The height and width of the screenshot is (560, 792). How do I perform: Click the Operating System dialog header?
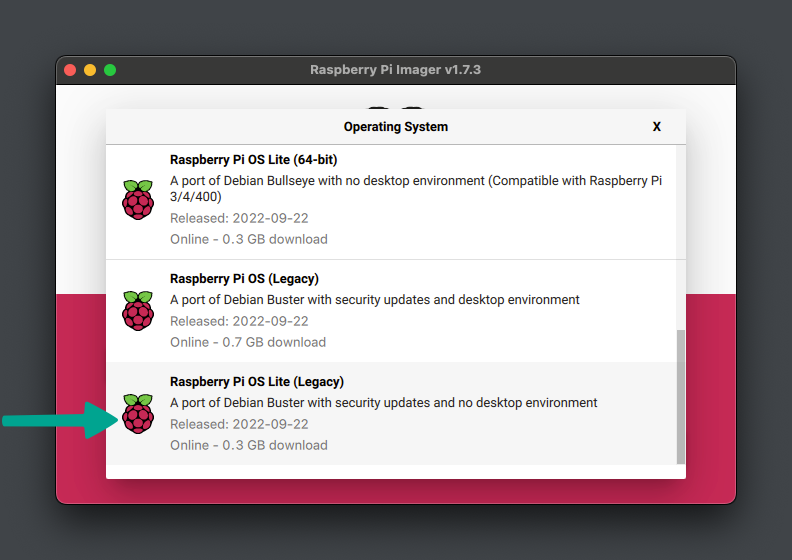[x=396, y=127]
